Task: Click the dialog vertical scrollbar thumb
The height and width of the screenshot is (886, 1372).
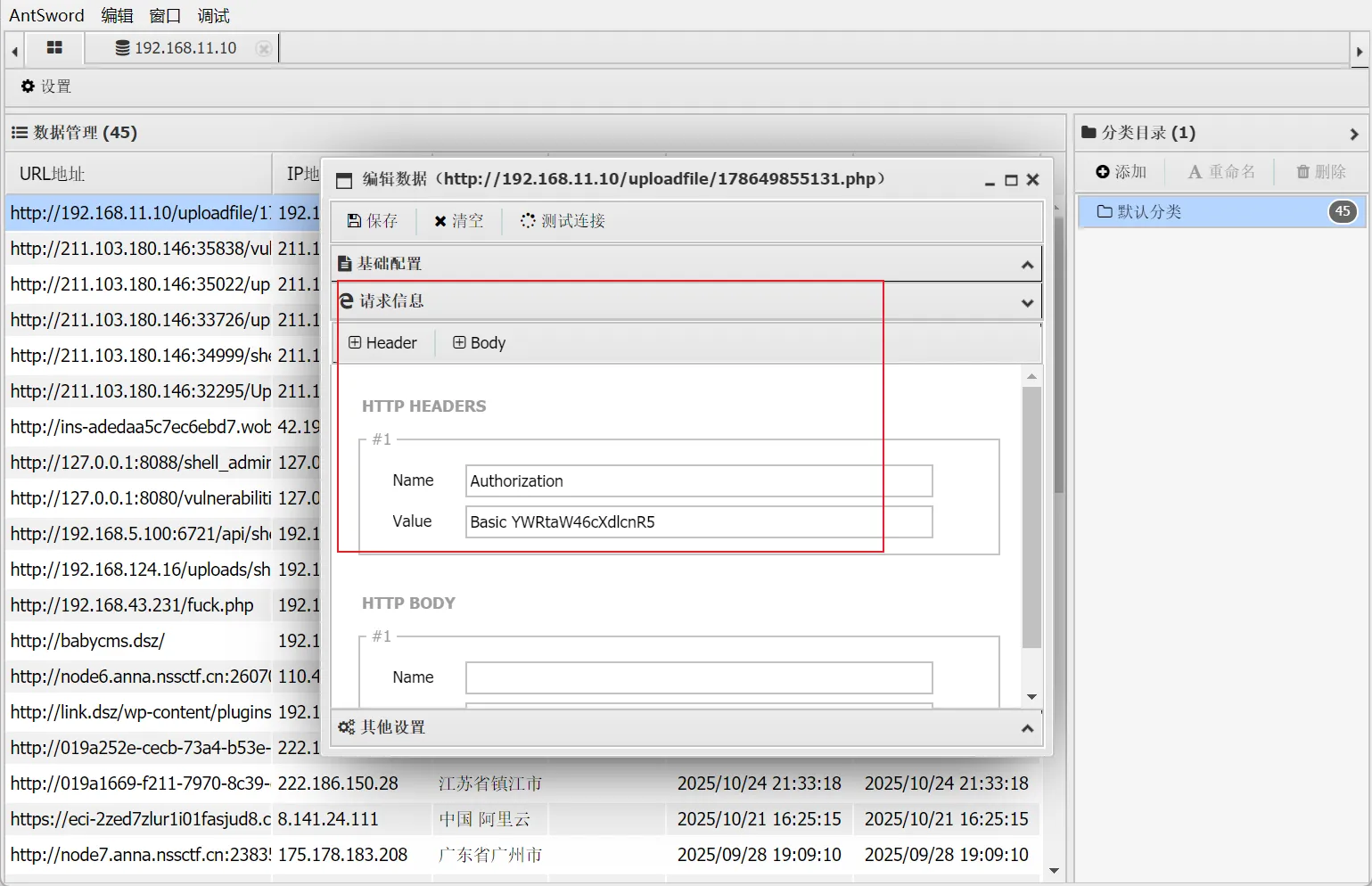Action: (1031, 518)
